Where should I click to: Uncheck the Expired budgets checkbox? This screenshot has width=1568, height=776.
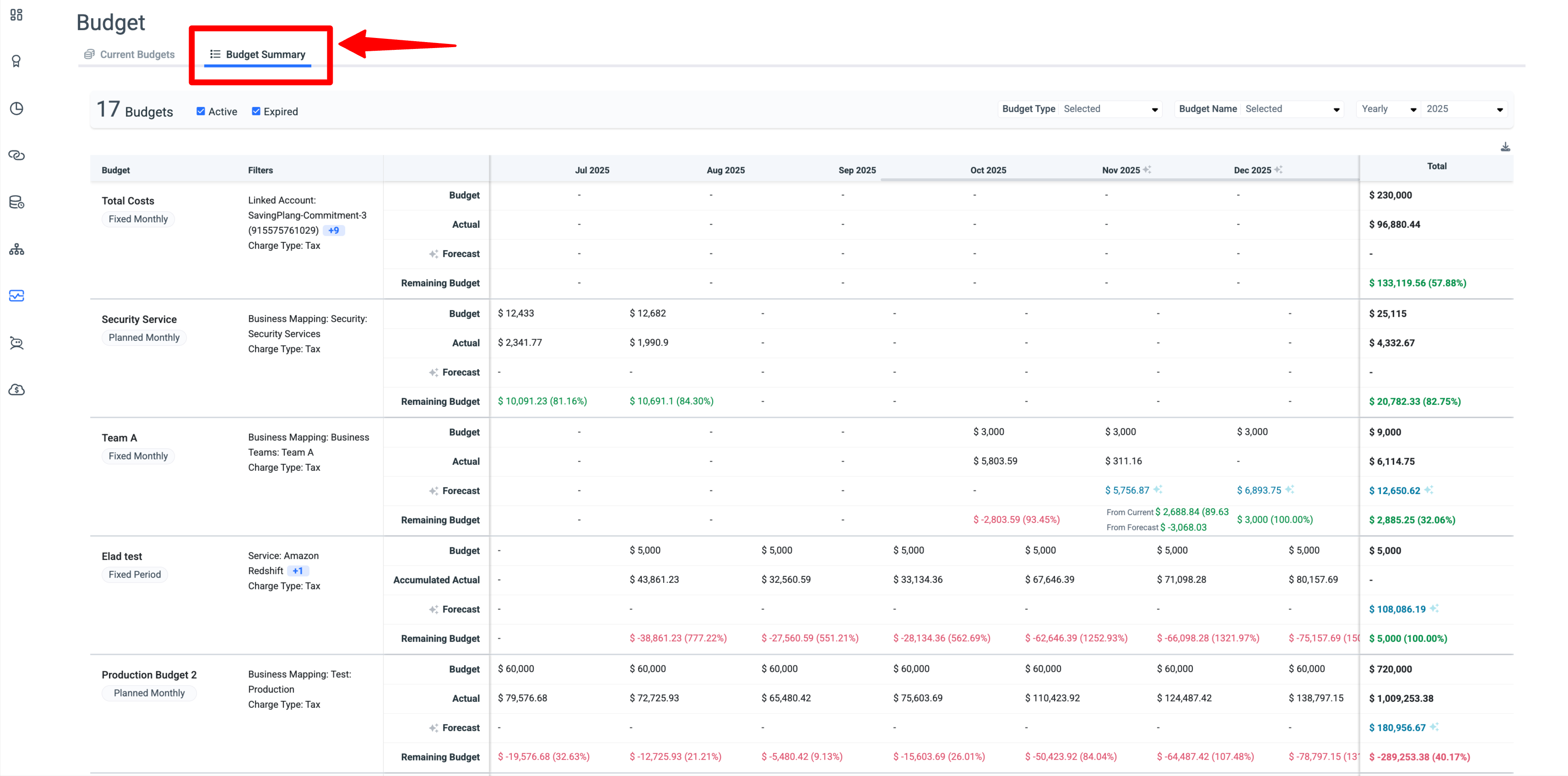click(256, 111)
